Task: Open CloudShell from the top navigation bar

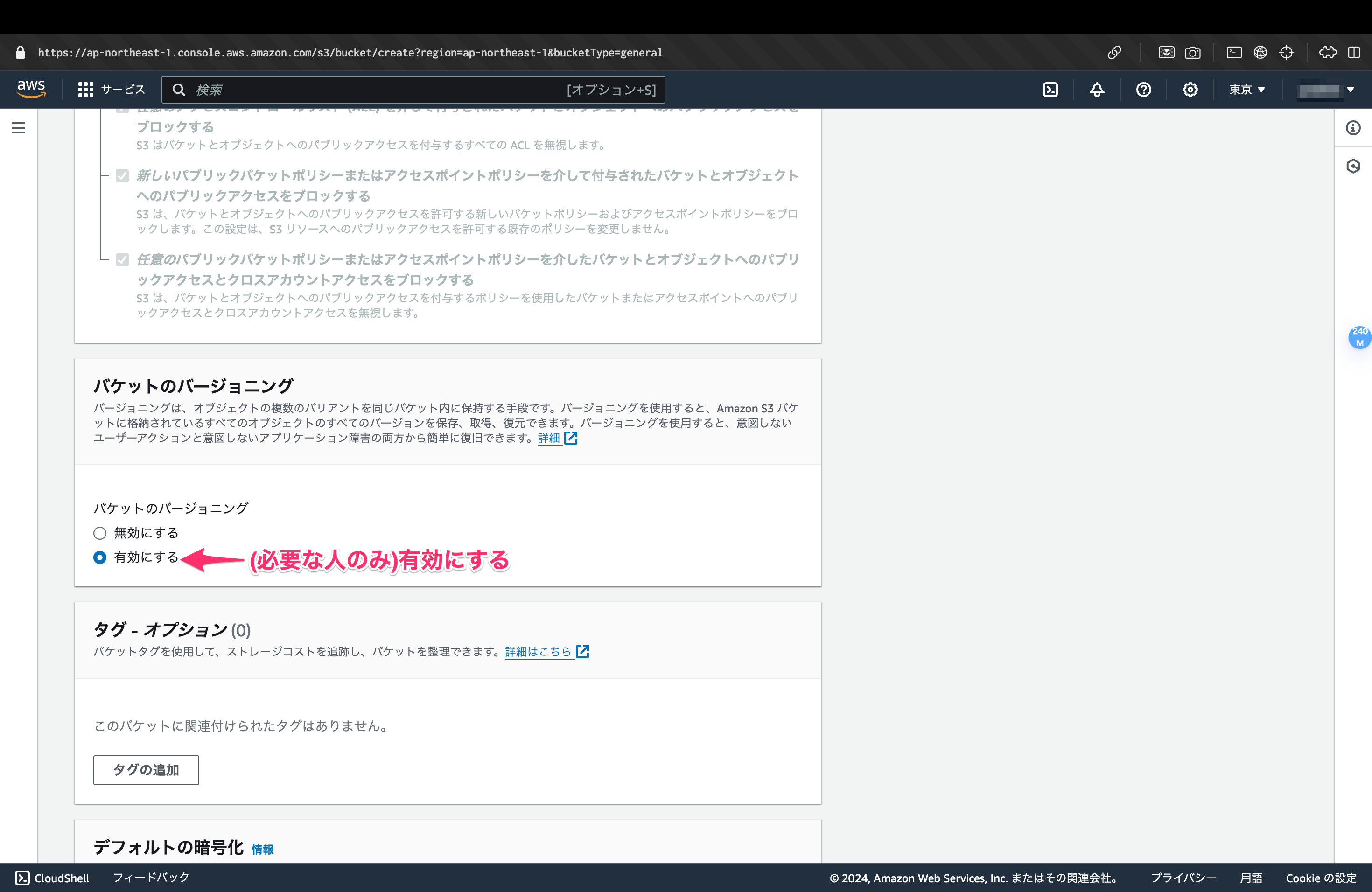Action: 1050,89
